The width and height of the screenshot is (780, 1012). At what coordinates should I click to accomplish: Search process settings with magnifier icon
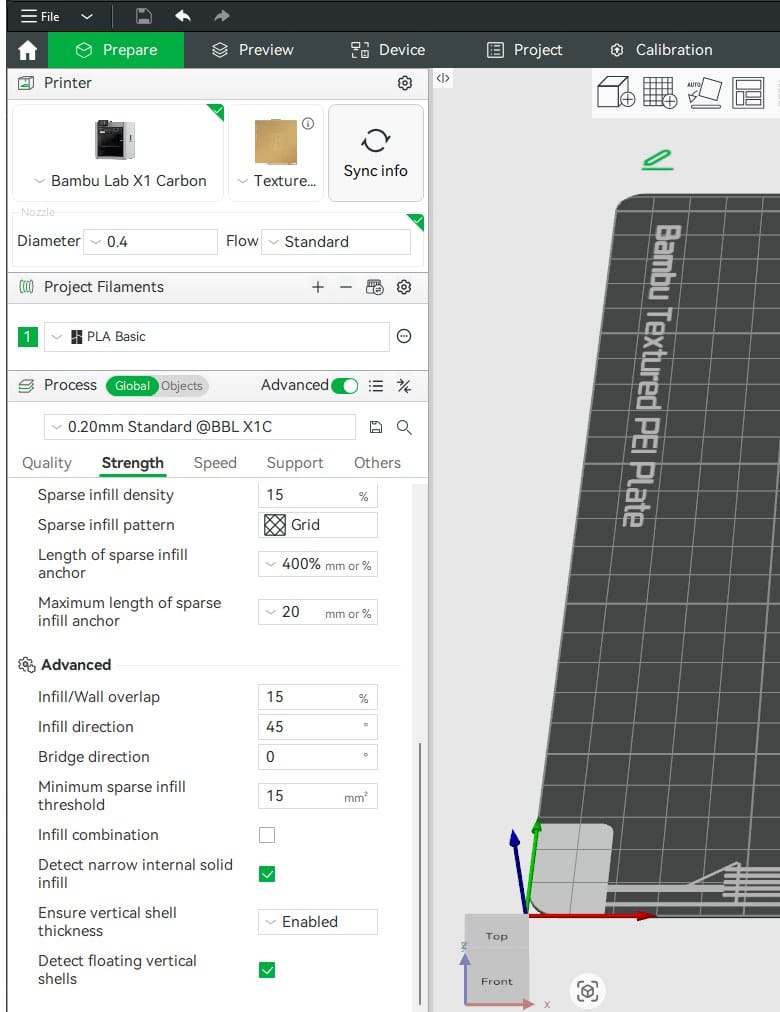404,427
